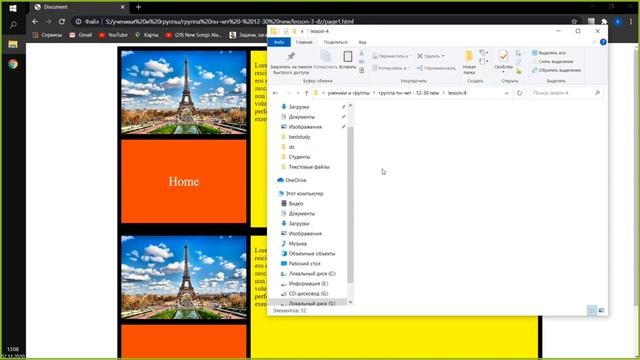Create a new folder with the New folder icon
This screenshot has width=640, height=360.
coord(469,56)
